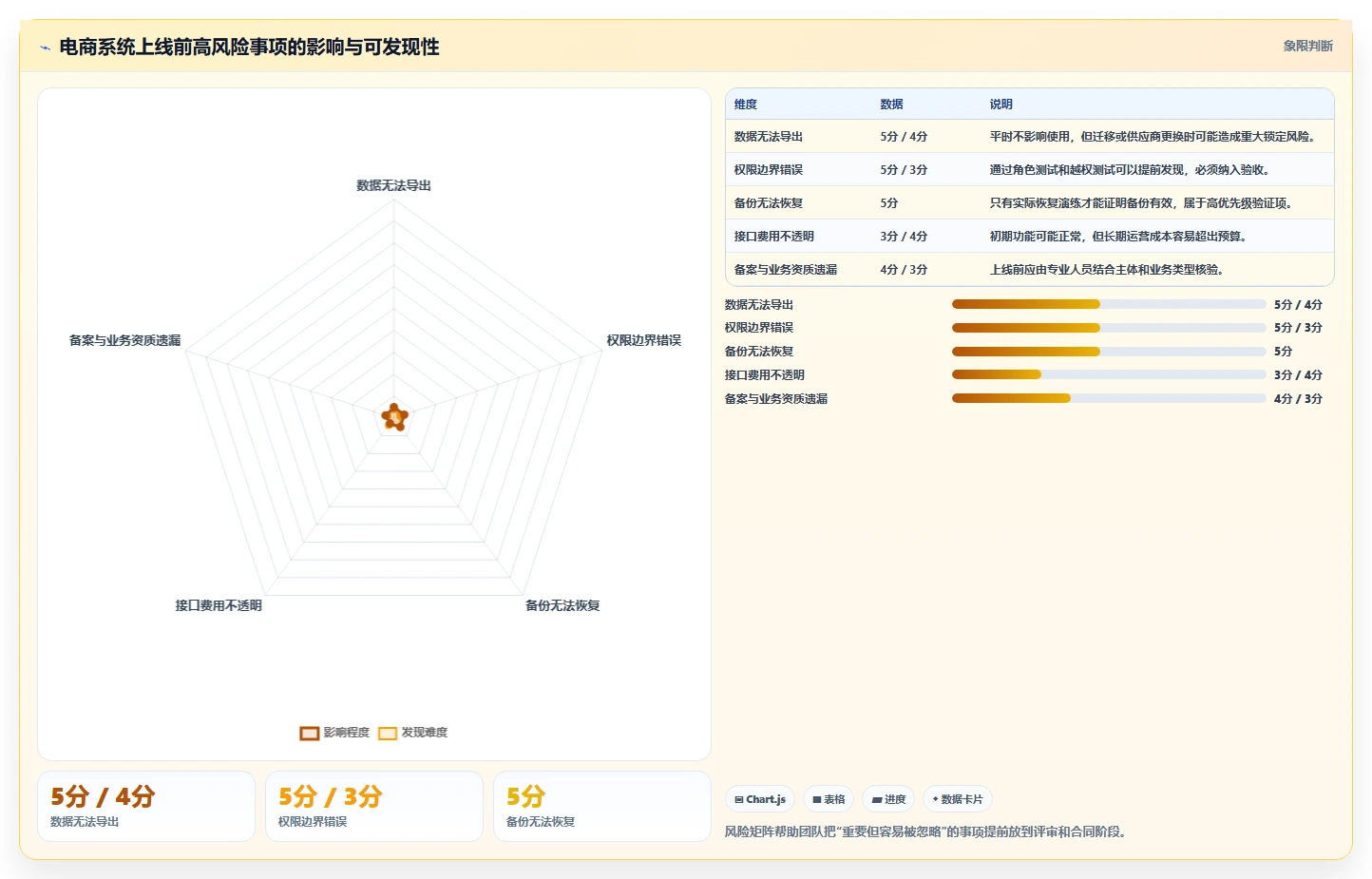Viewport: 1372px width, 879px height.
Task: Click the 权限边界错误 progress bar
Action: (x=1109, y=328)
